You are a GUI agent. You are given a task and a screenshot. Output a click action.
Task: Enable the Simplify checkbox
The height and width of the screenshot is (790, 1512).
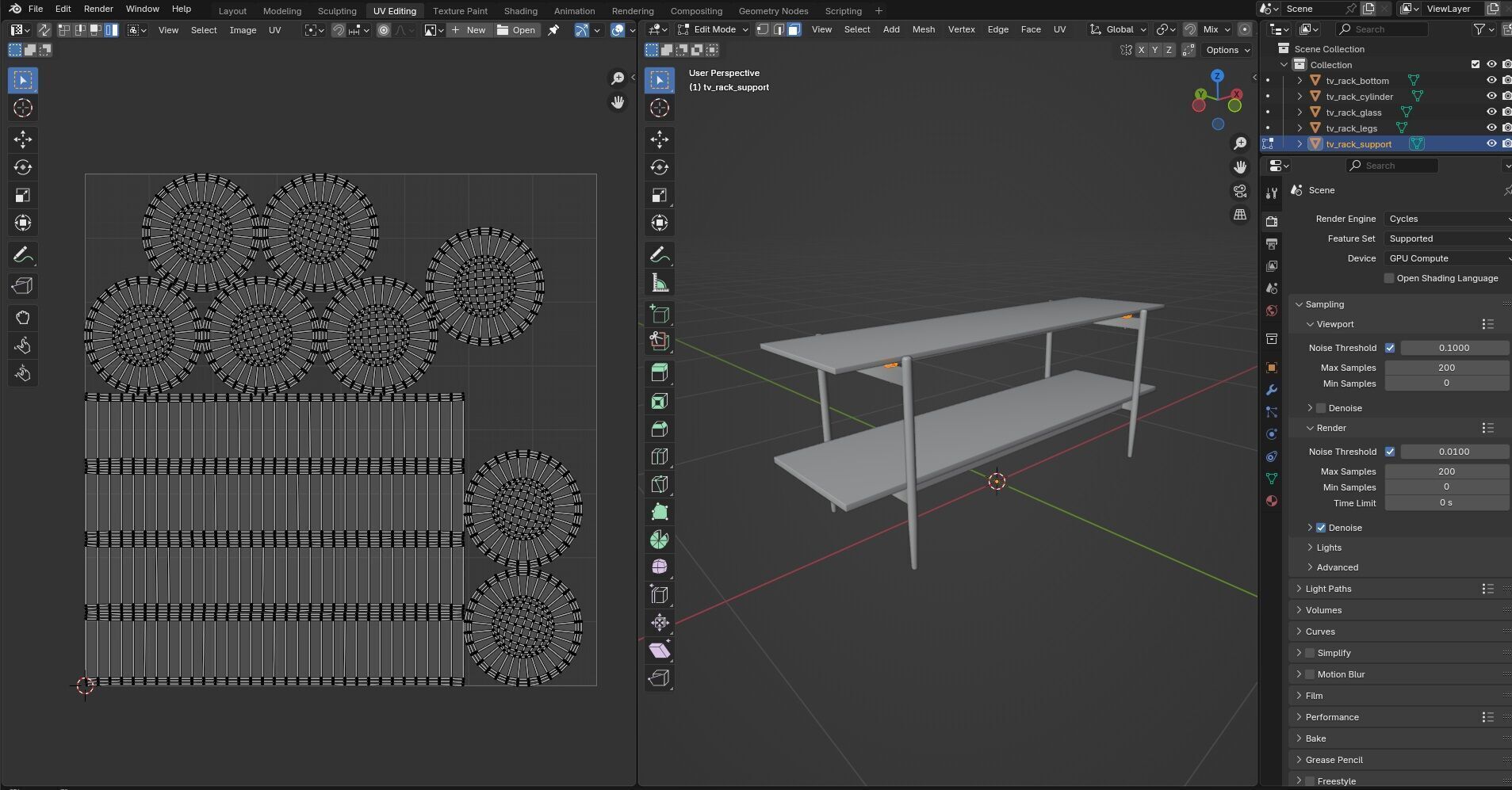[1310, 653]
